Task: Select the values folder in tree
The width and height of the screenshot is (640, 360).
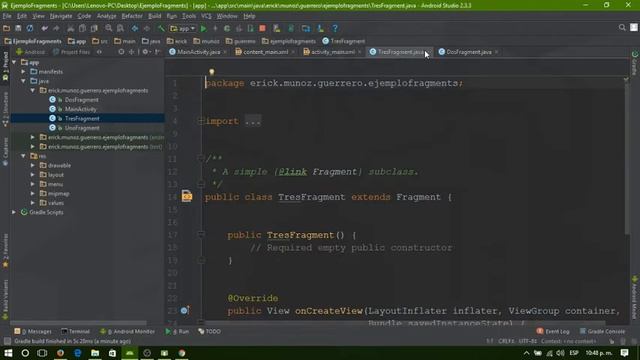Action: click(x=56, y=203)
